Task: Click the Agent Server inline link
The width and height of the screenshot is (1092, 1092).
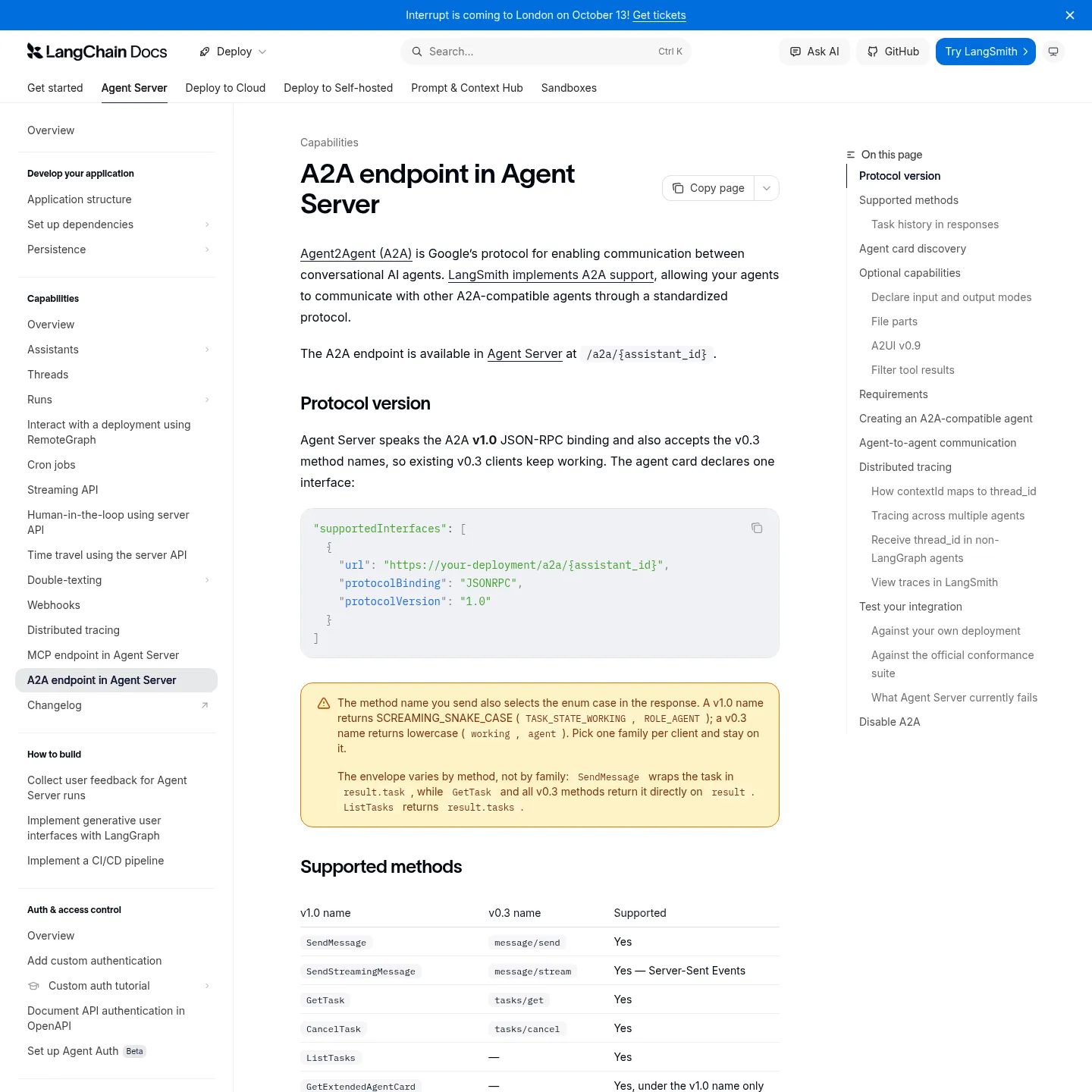Action: click(525, 353)
